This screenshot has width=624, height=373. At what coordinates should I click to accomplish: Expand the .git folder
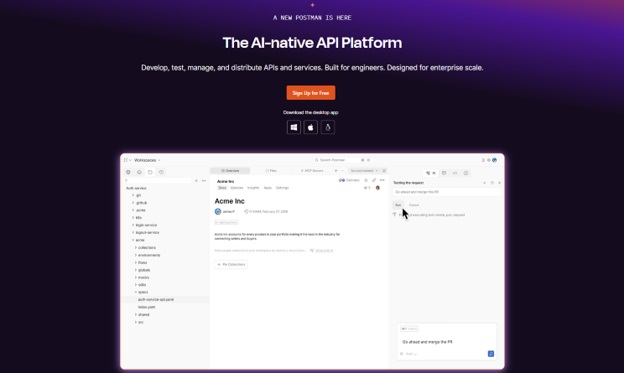tap(133, 195)
